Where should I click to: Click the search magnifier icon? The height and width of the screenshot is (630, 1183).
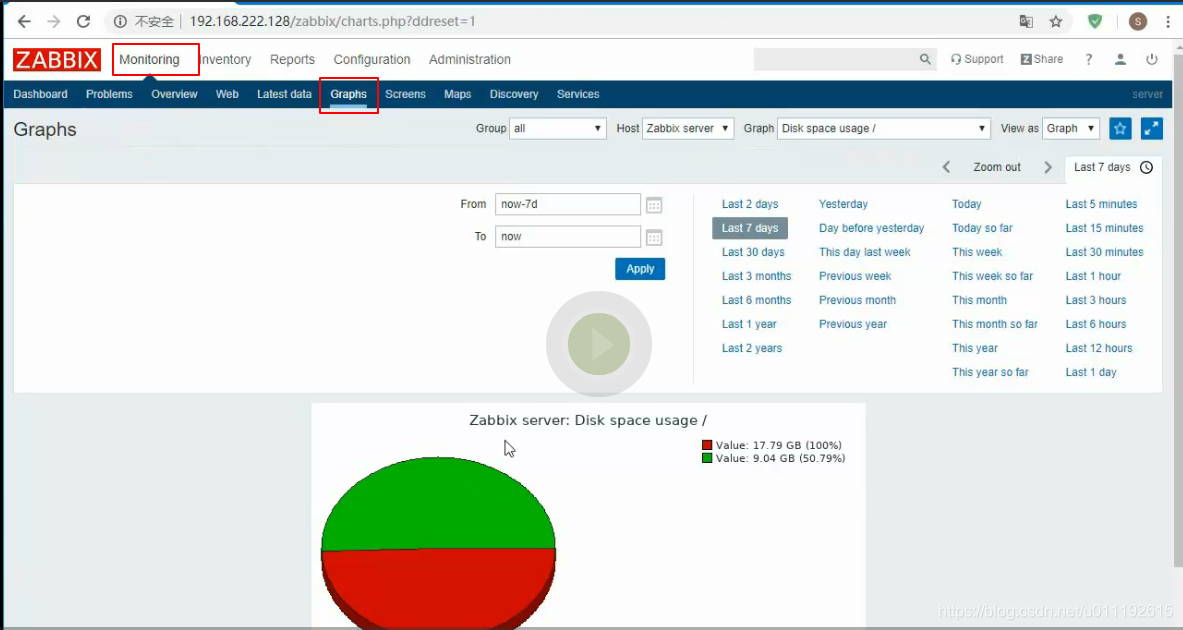coord(925,59)
